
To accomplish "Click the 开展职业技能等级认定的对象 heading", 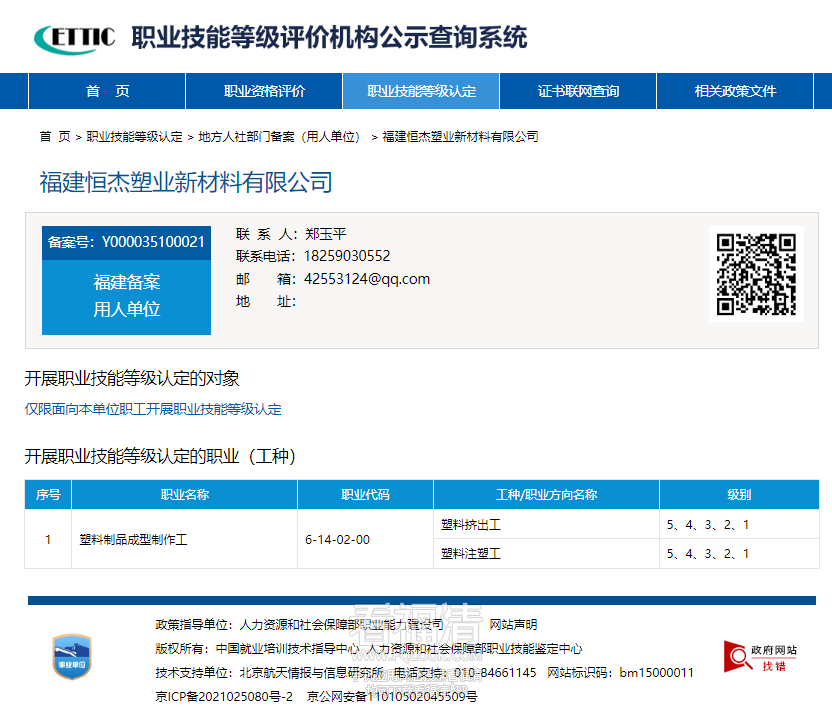I will (132, 378).
